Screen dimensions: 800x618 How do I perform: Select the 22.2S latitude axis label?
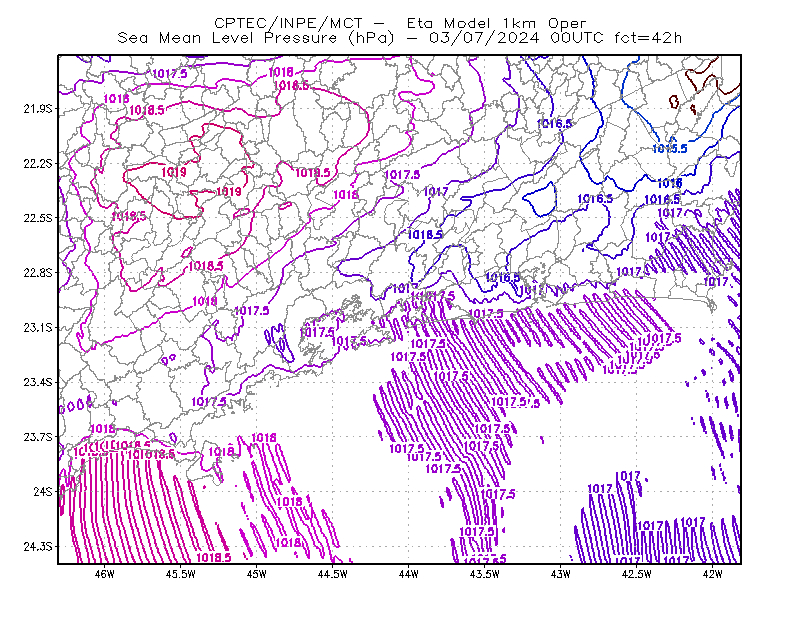[38, 163]
